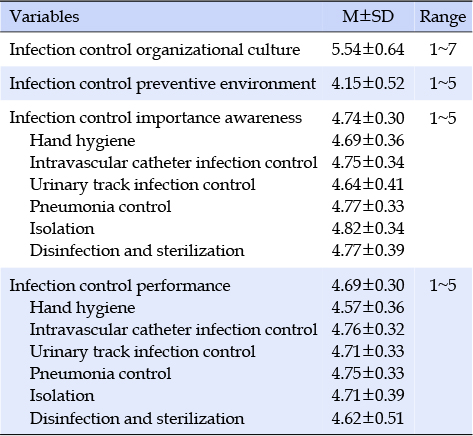Click Infection control importance awareness label

coord(156,118)
